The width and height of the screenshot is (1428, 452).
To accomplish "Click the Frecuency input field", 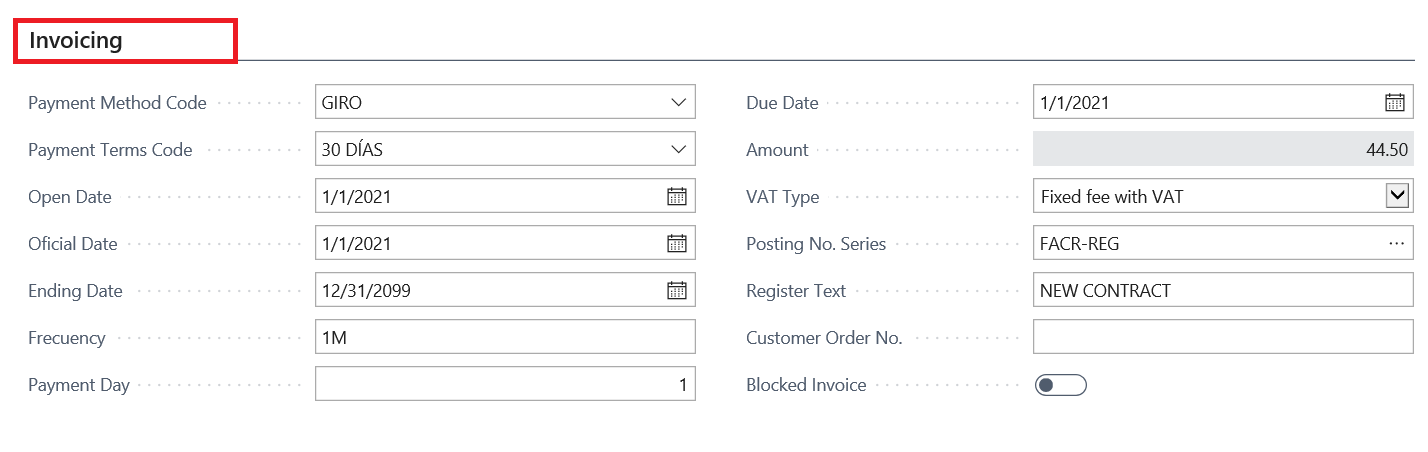I will coord(504,338).
